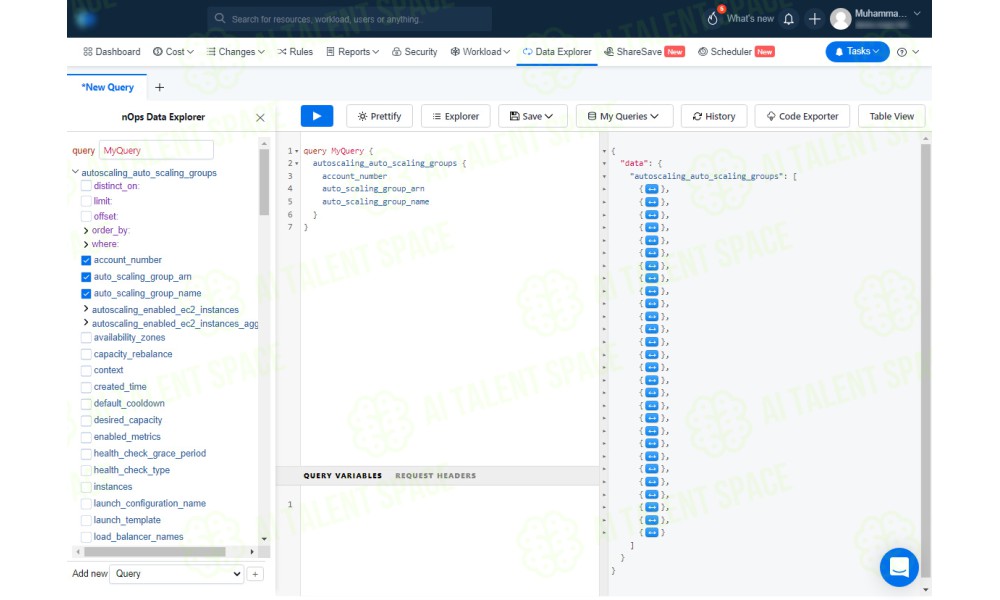Open the What's new flame icon
The width and height of the screenshot is (1000, 600).
click(x=713, y=18)
